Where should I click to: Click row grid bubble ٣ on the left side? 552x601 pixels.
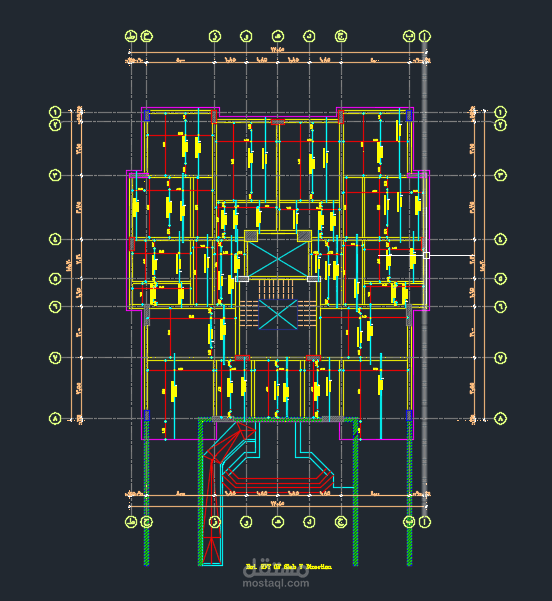tap(55, 176)
